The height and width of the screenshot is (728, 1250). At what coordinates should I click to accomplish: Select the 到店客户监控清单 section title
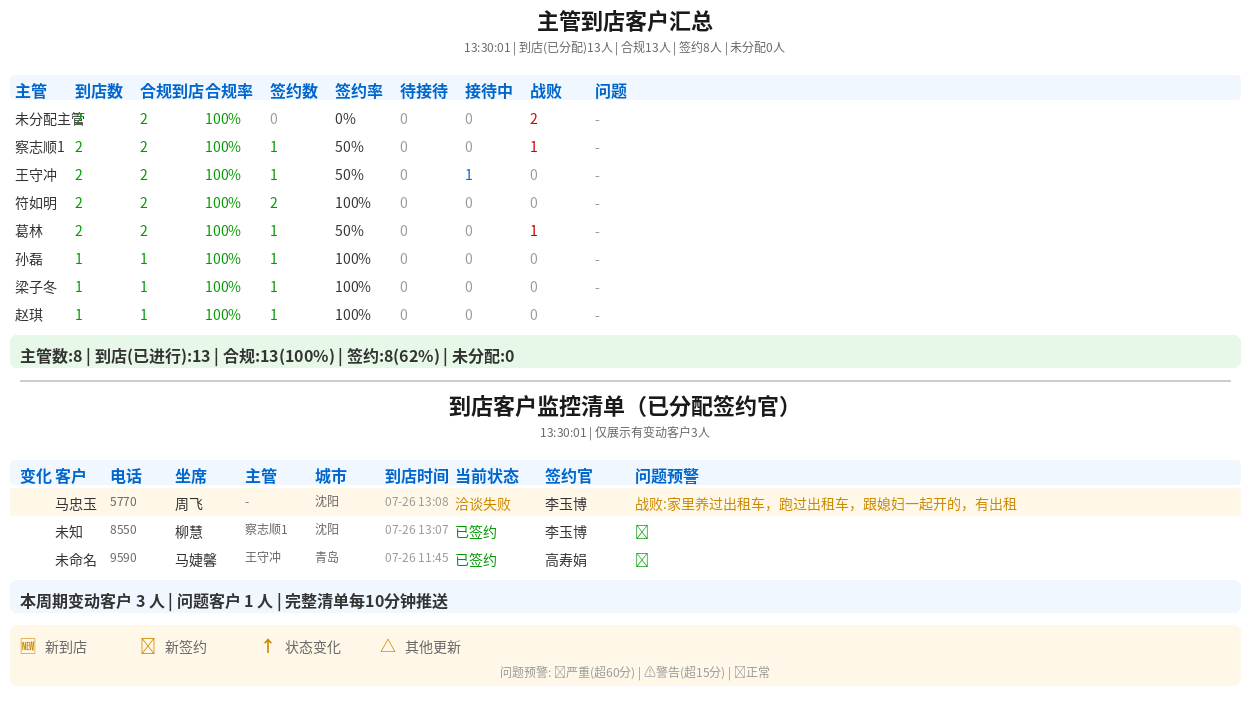(625, 406)
